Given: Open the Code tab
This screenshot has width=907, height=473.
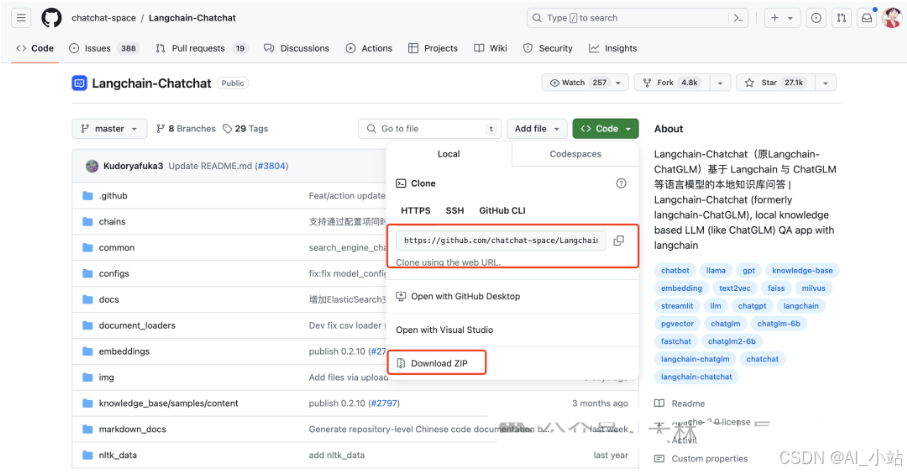Looking at the screenshot, I should coord(35,48).
